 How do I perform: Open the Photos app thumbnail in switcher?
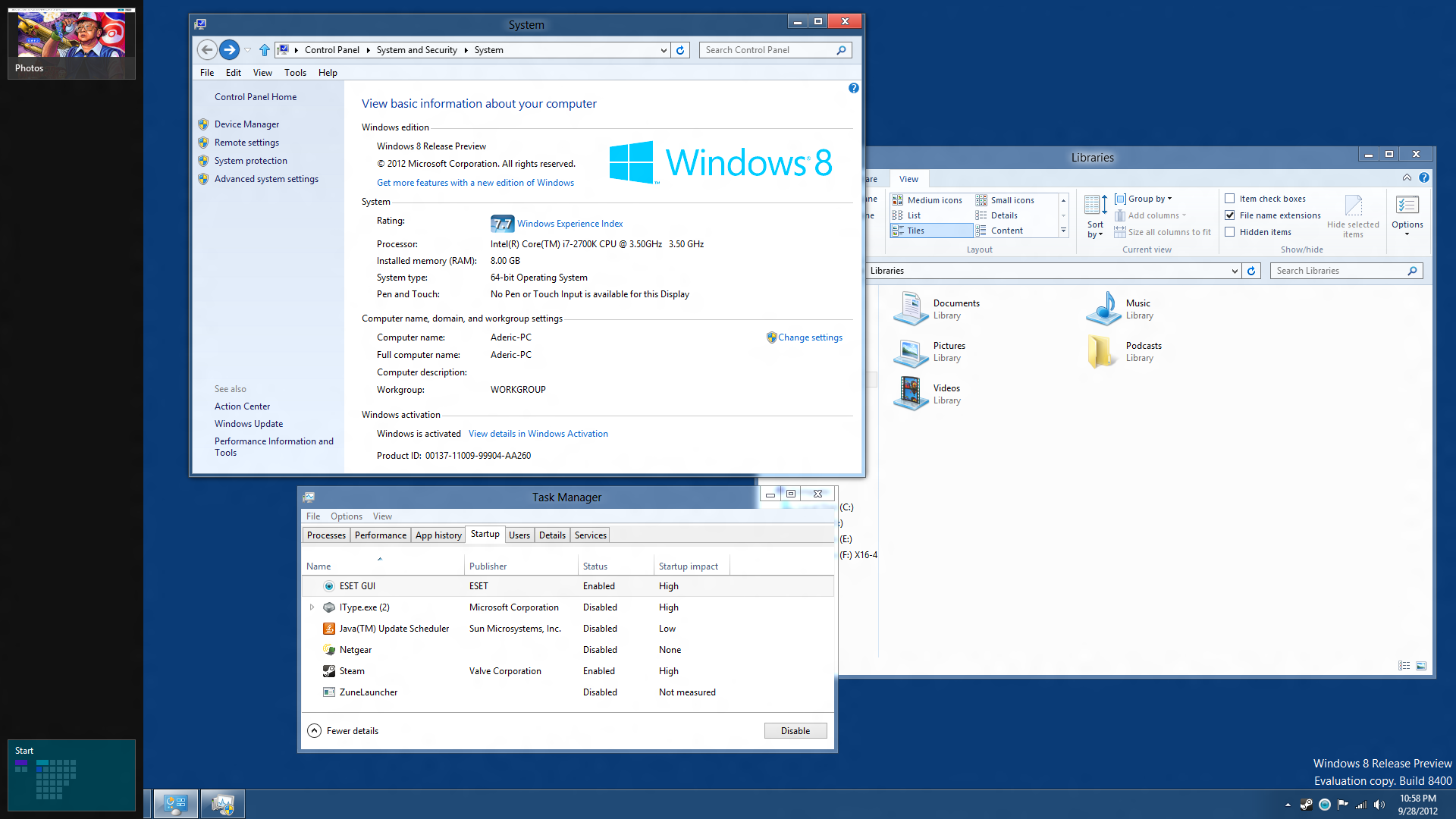(71, 42)
